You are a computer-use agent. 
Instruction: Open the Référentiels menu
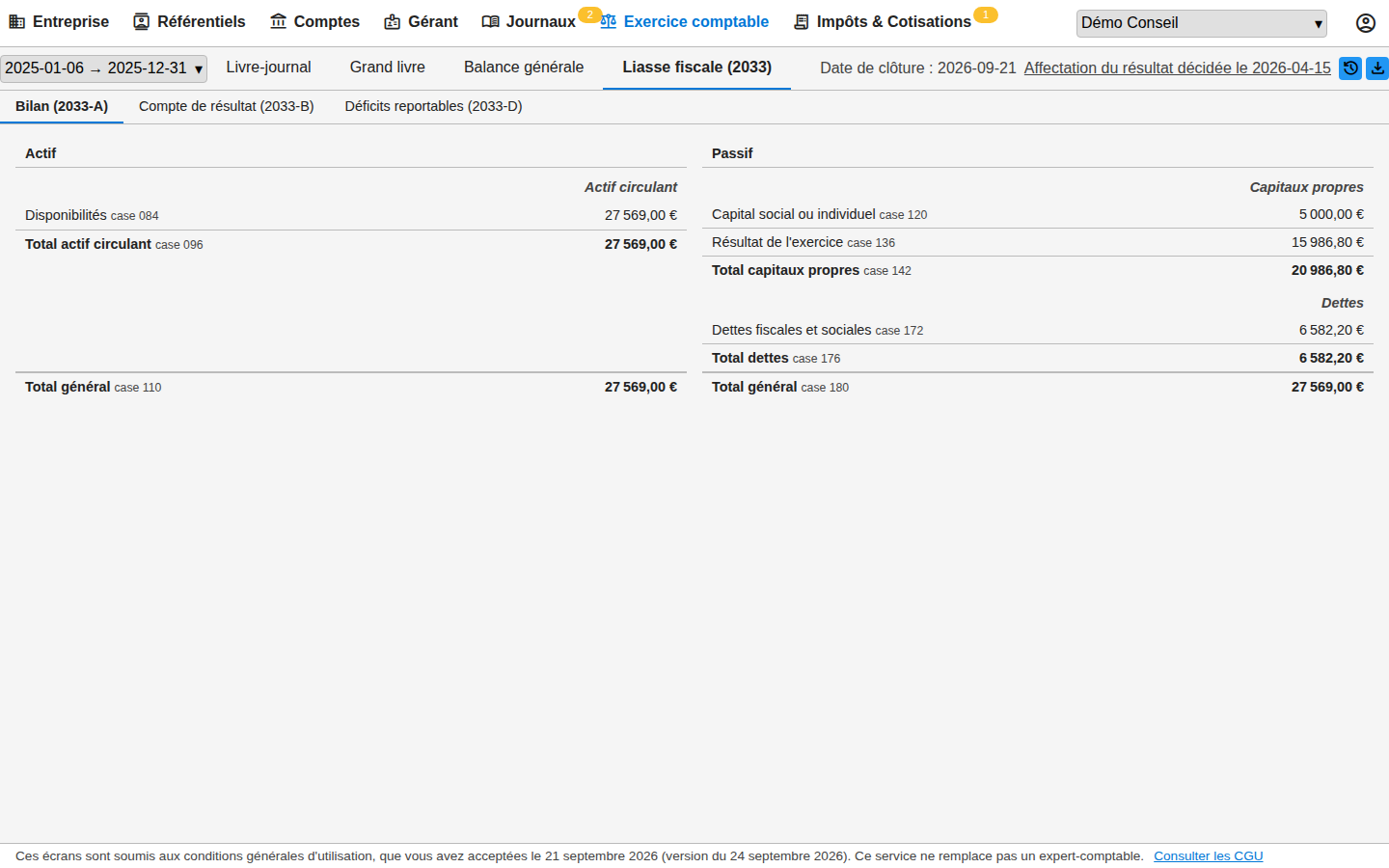point(189,21)
